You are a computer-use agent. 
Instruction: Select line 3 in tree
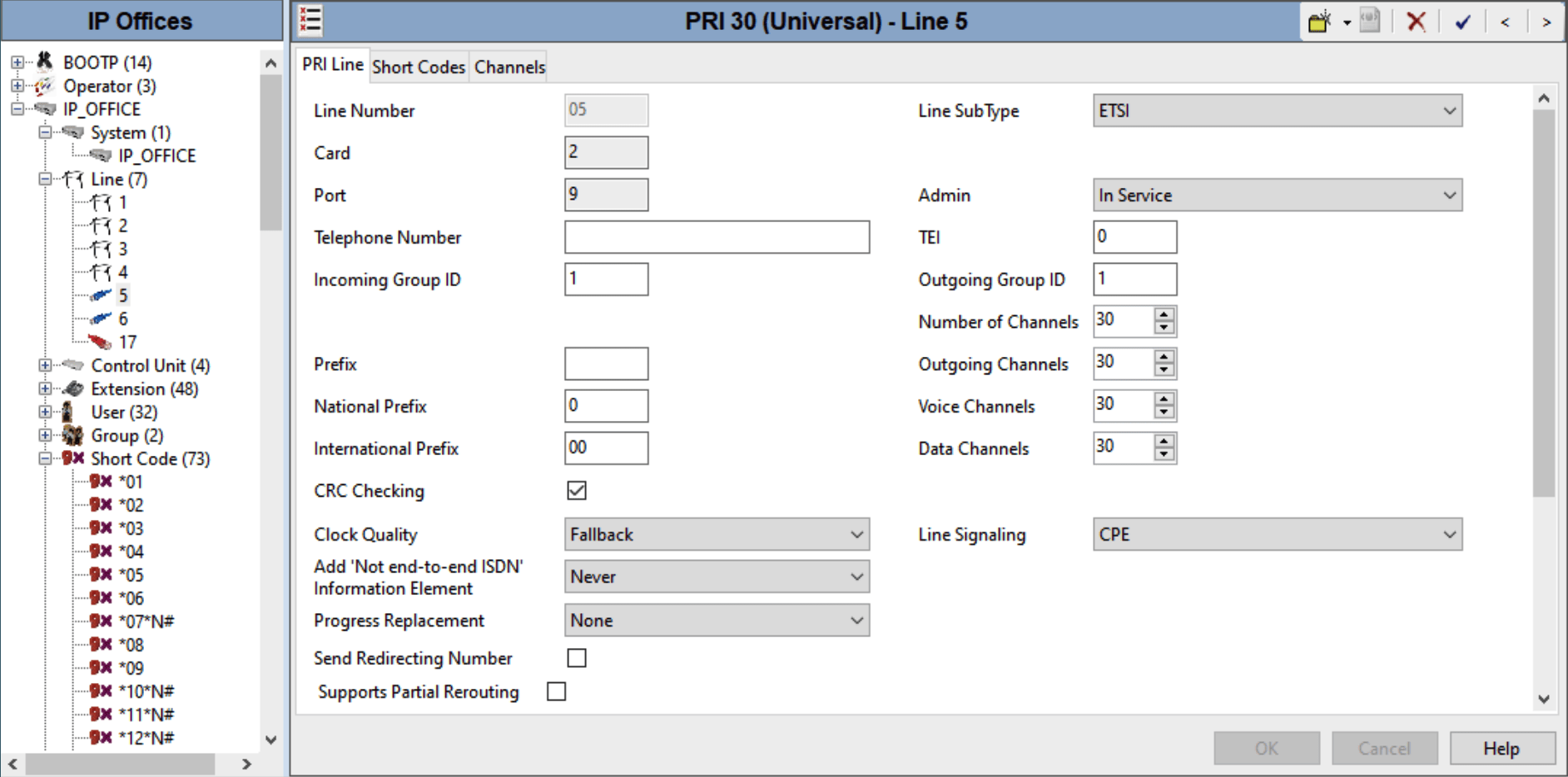(x=122, y=249)
